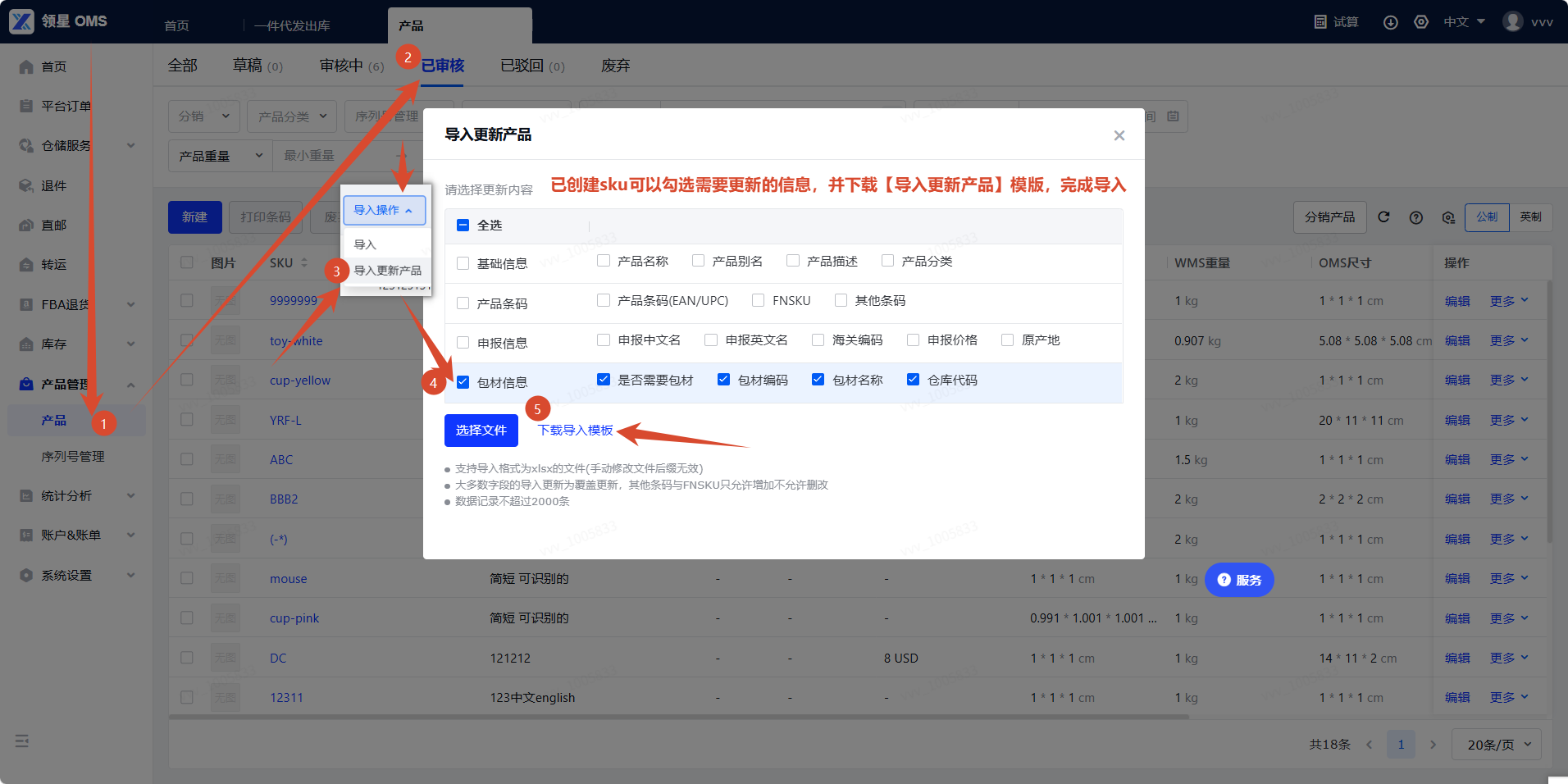Image resolution: width=1568 pixels, height=784 pixels.
Task: Check the FNSKU checkbox
Action: [x=758, y=300]
